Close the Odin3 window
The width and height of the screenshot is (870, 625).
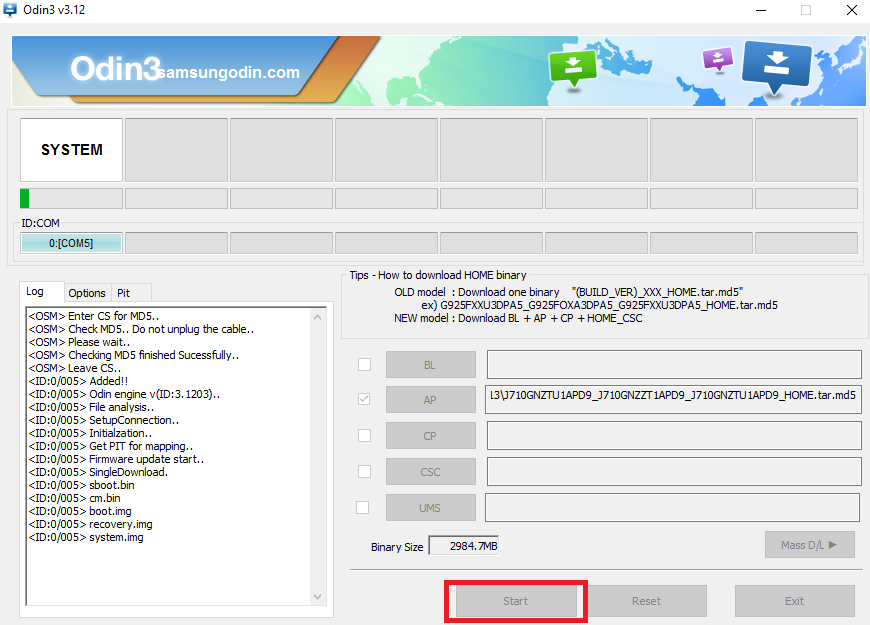pos(852,10)
